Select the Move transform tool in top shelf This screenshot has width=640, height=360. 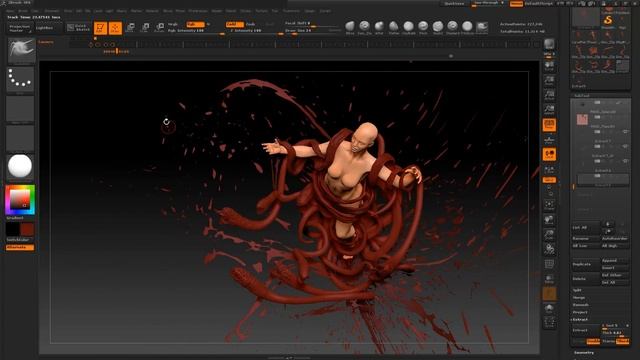tap(130, 28)
